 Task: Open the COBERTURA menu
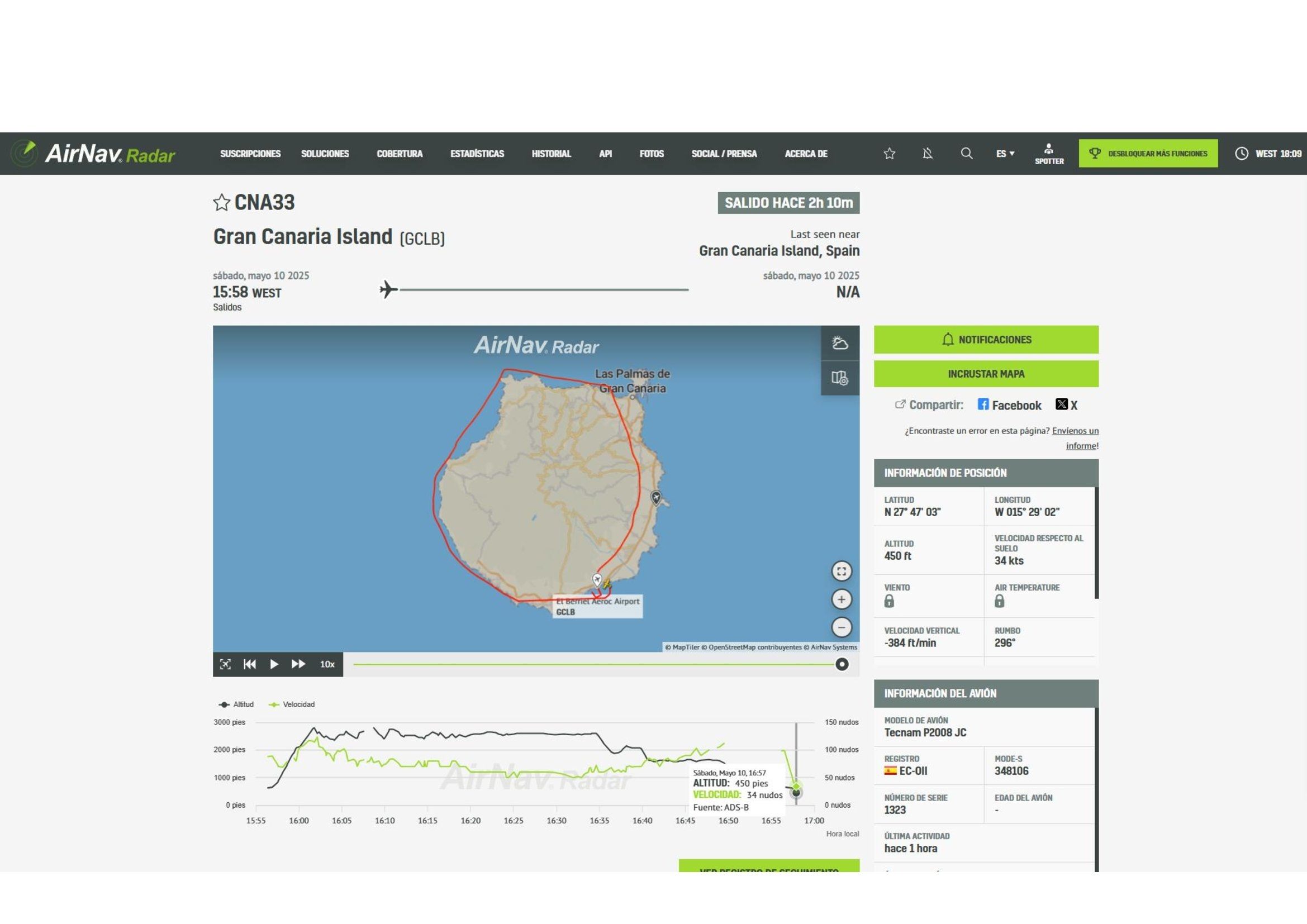click(x=399, y=154)
